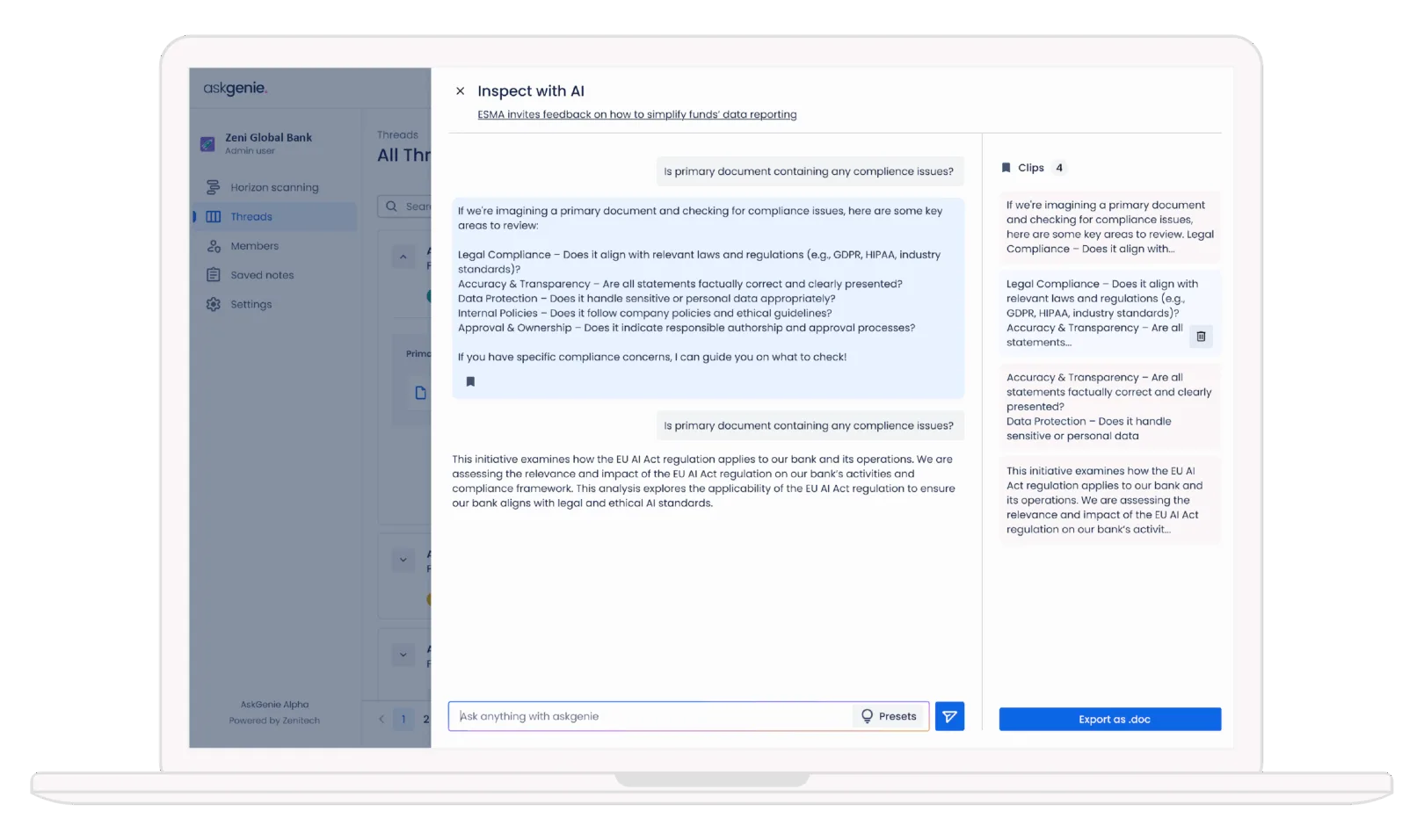Viewport: 1424px width, 840px height.
Task: Click the bookmark icon under the AI response
Action: click(x=470, y=381)
